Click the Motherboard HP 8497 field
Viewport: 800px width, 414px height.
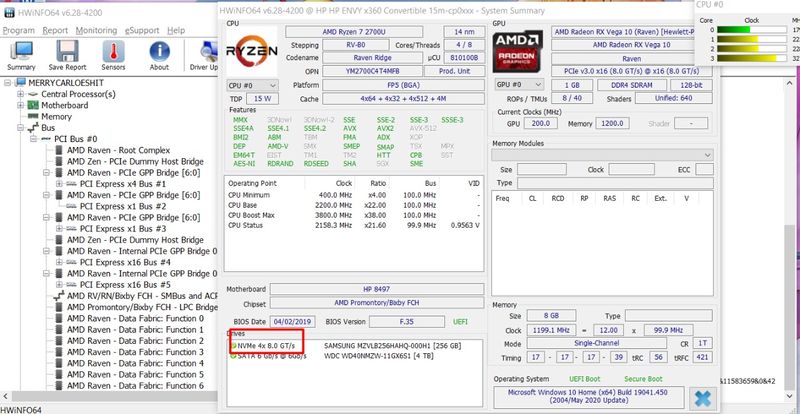tap(377, 289)
